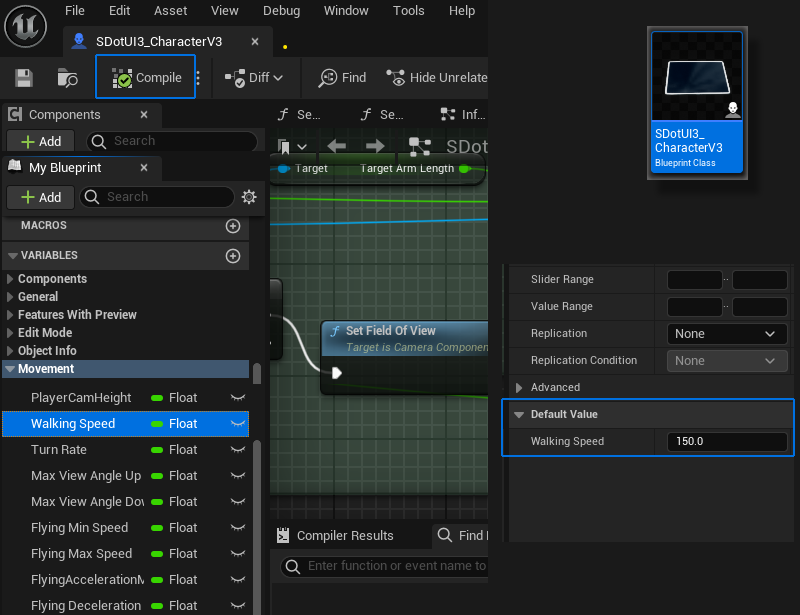The height and width of the screenshot is (615, 800).
Task: Click Browse to asset in Content Browser icon
Action: (x=68, y=78)
